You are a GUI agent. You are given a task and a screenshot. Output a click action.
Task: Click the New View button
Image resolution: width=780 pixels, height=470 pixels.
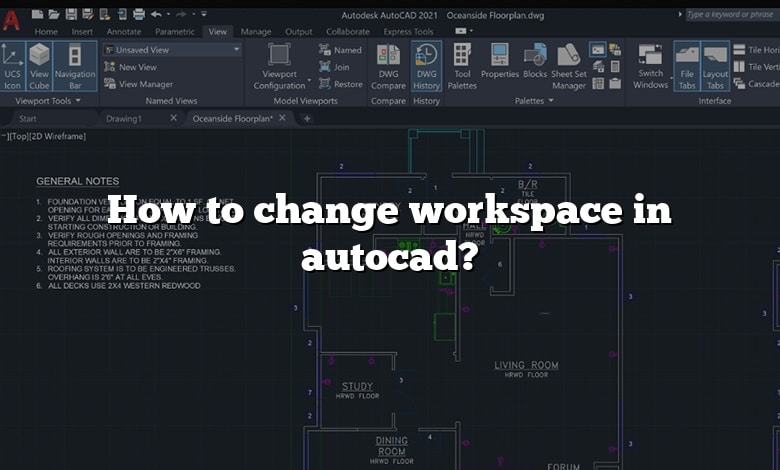coord(137,67)
